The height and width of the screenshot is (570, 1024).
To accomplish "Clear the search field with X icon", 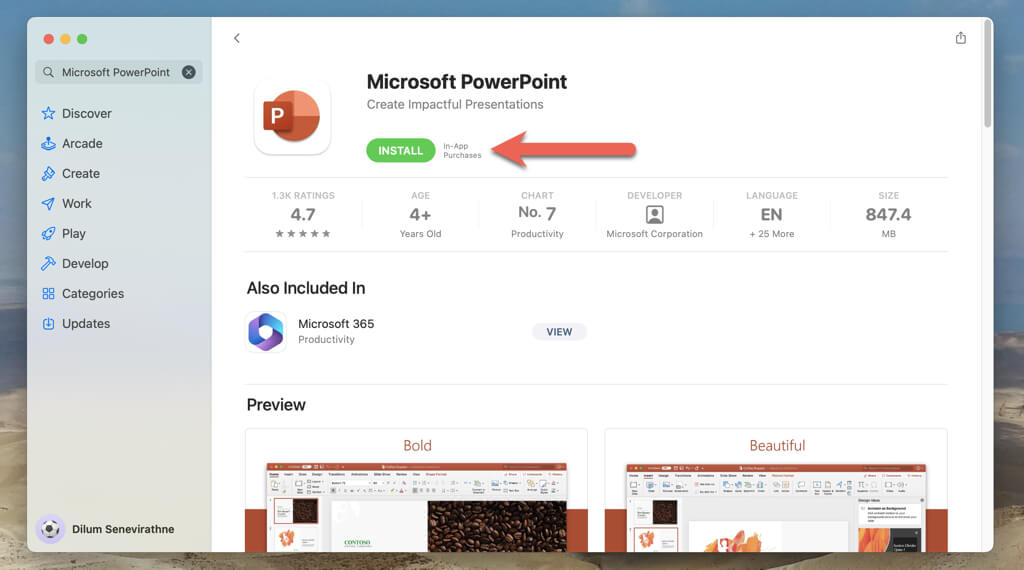I will pos(189,72).
